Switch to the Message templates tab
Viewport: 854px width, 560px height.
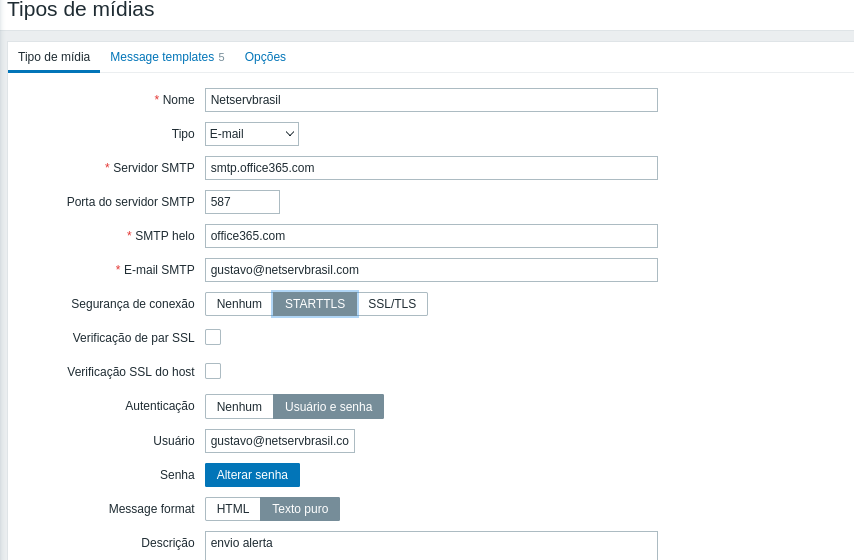point(162,57)
